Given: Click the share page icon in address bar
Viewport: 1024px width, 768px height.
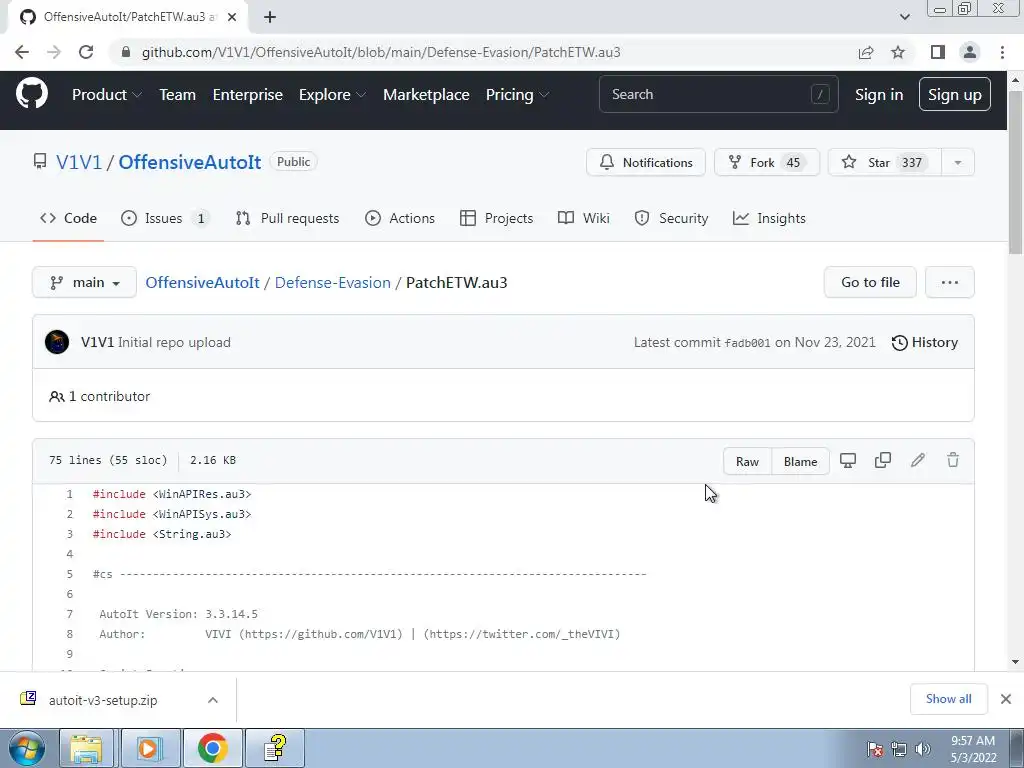Looking at the screenshot, I should coord(866,52).
